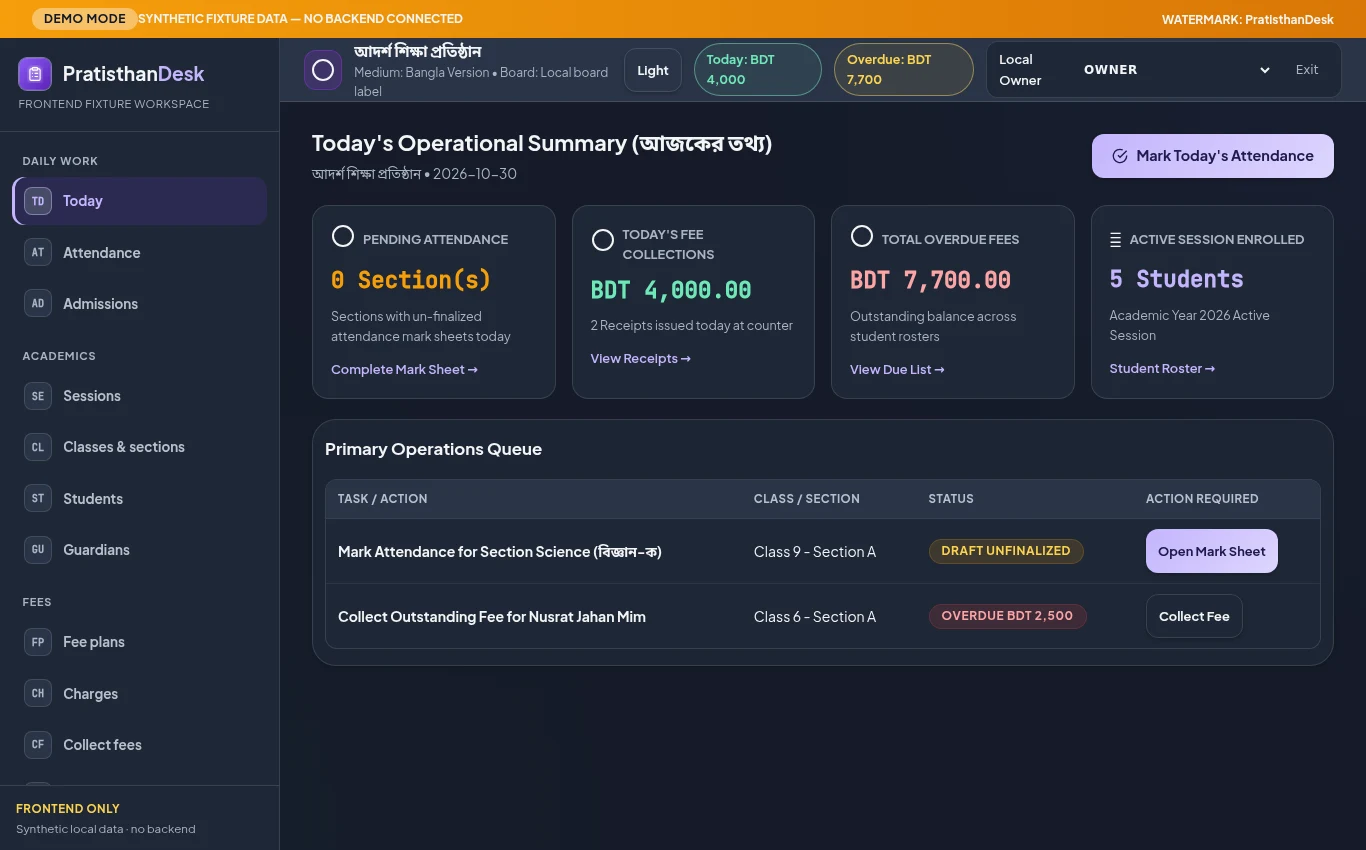Click the CH icon beside Charges
This screenshot has height=850, width=1366.
click(x=38, y=694)
